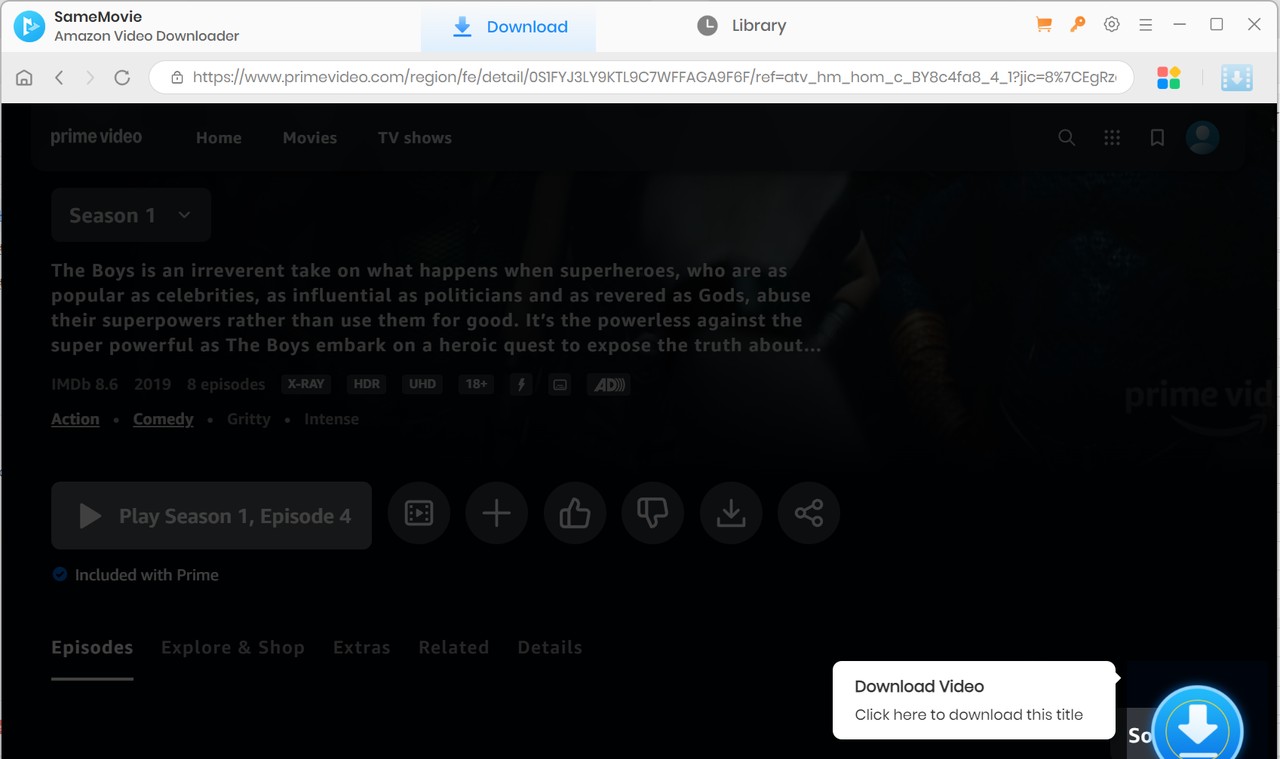1280x759 pixels.
Task: Open the key registration icon
Action: tap(1077, 25)
